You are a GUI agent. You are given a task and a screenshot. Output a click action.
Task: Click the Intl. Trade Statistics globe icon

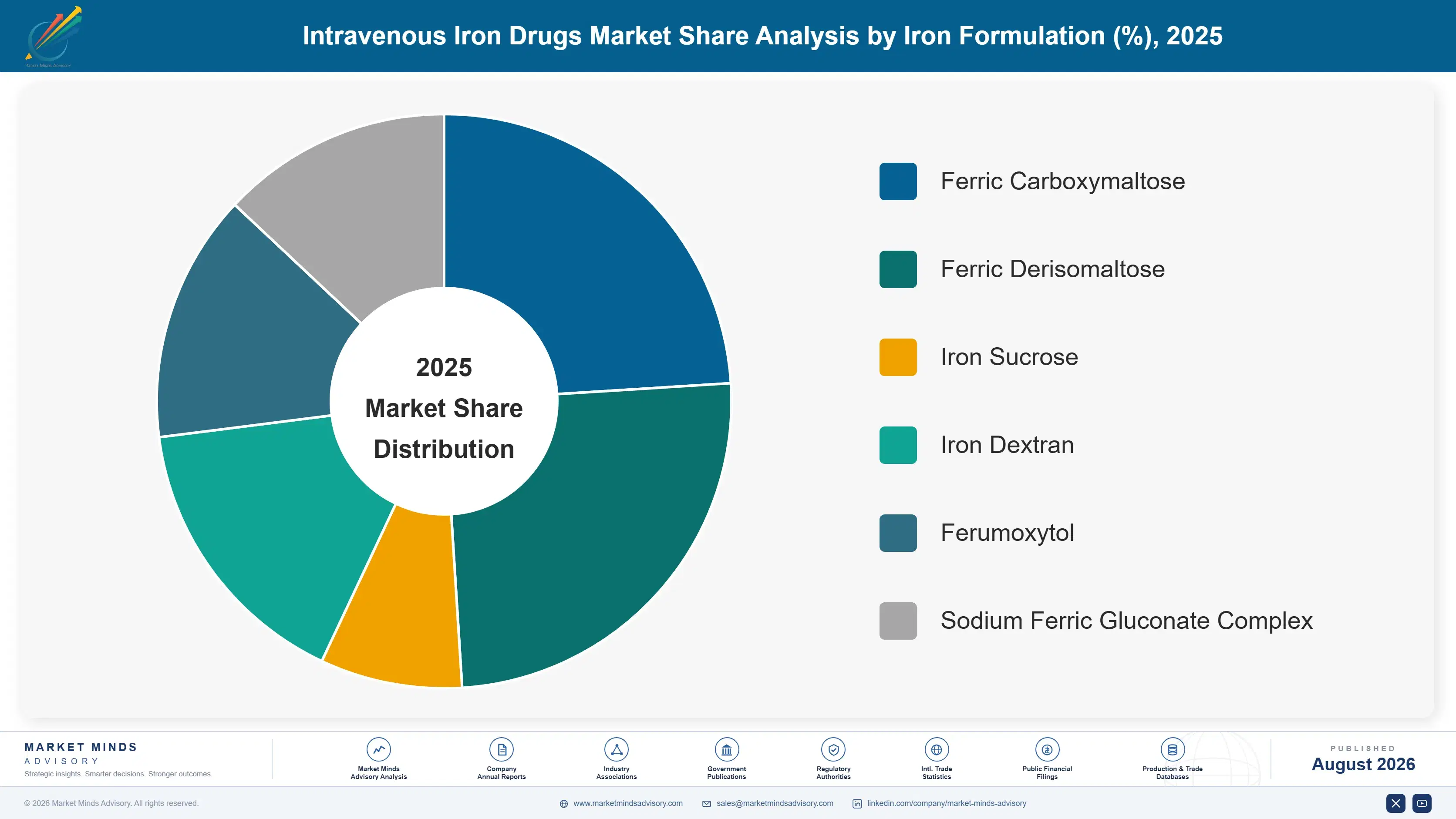tap(937, 749)
